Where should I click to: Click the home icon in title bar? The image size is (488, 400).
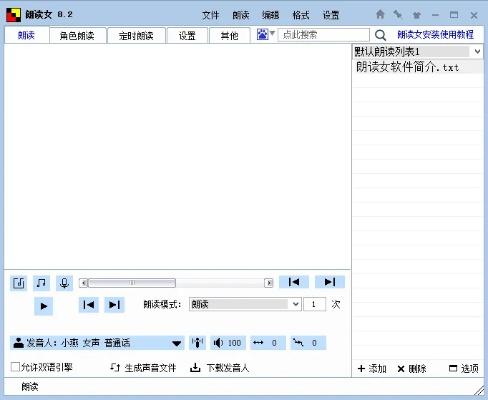(380, 14)
